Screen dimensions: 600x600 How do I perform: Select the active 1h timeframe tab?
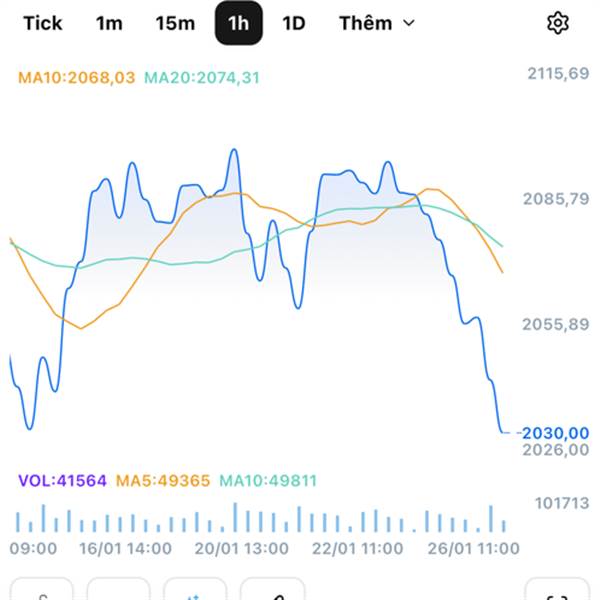tap(239, 23)
